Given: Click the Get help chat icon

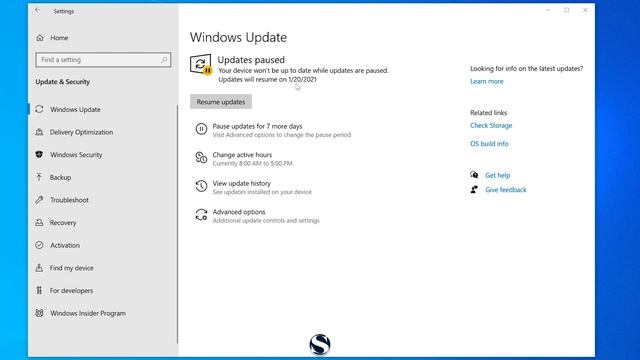Looking at the screenshot, I should click(474, 175).
